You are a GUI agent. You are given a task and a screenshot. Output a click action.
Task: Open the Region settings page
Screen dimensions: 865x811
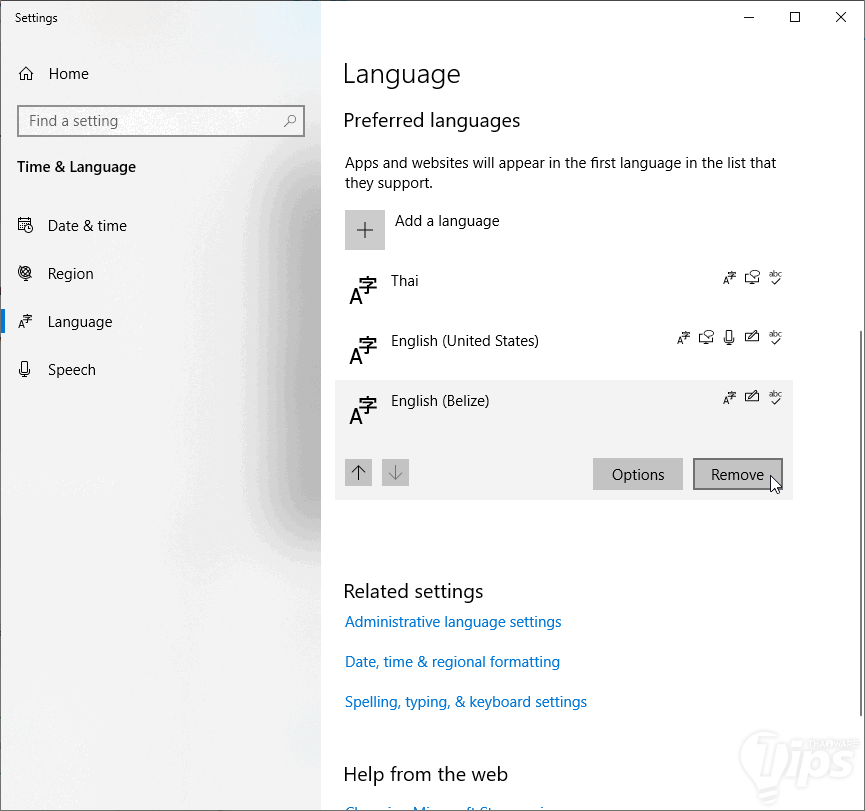71,274
